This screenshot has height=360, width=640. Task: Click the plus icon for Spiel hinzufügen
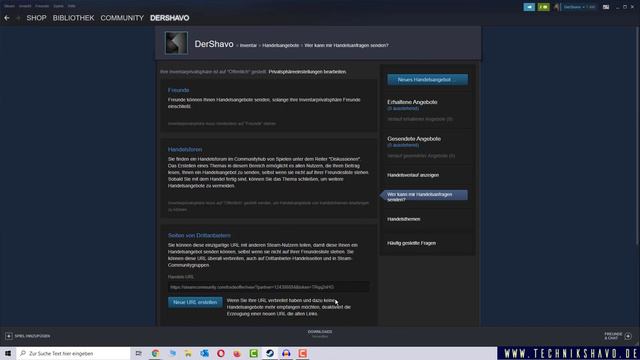9,336
